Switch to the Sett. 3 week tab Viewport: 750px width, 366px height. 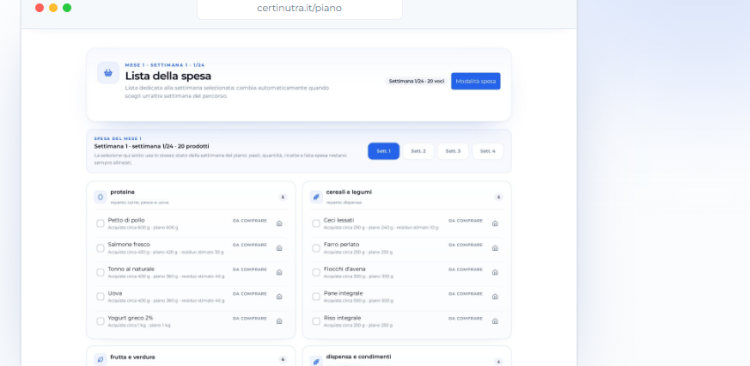click(x=453, y=151)
